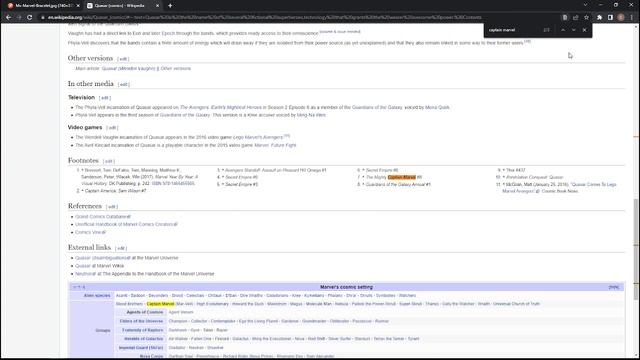This screenshot has height=360, width=640.
Task: Open the Neutron link in External links
Action: coord(85,274)
